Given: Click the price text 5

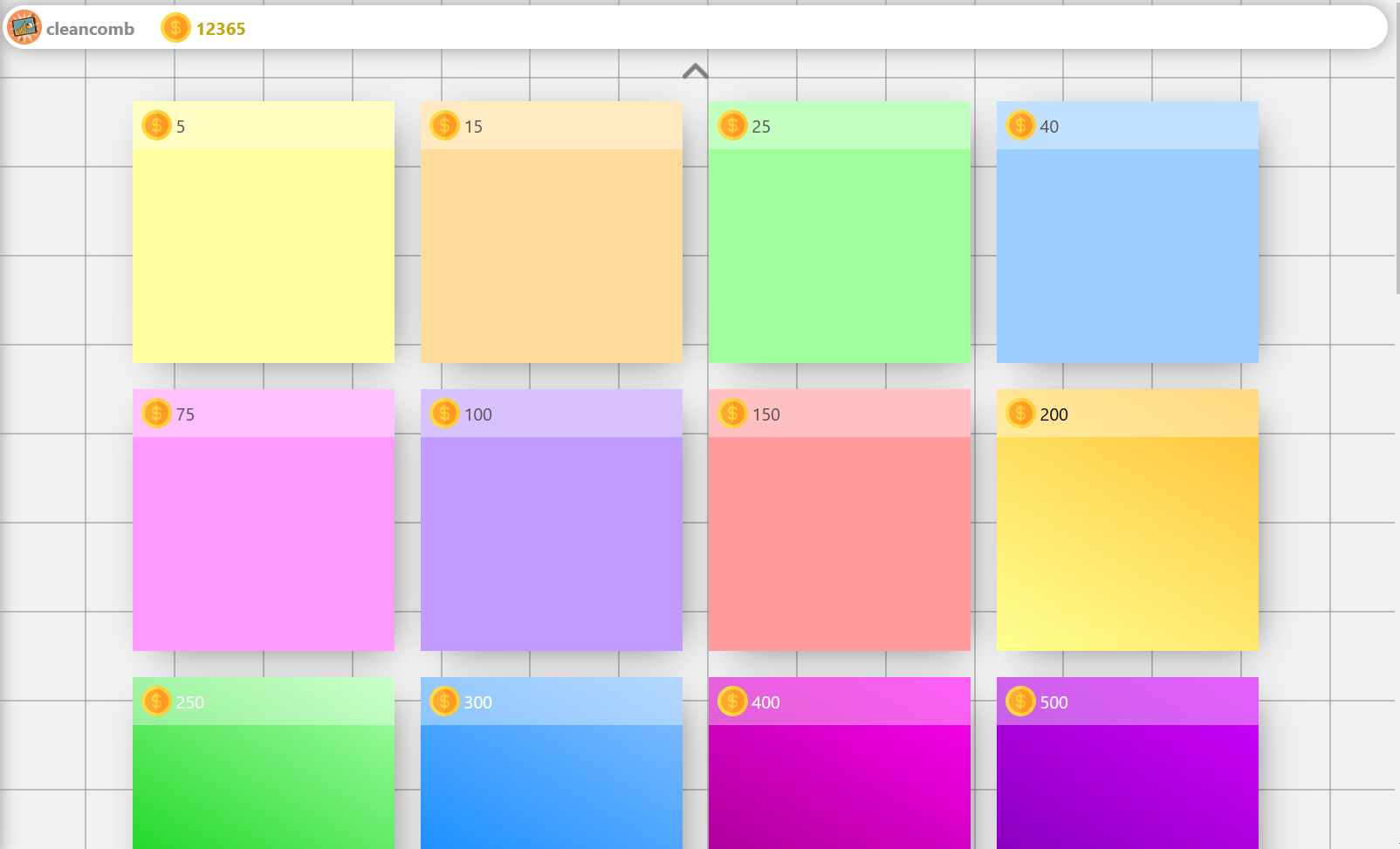Looking at the screenshot, I should pos(181,127).
